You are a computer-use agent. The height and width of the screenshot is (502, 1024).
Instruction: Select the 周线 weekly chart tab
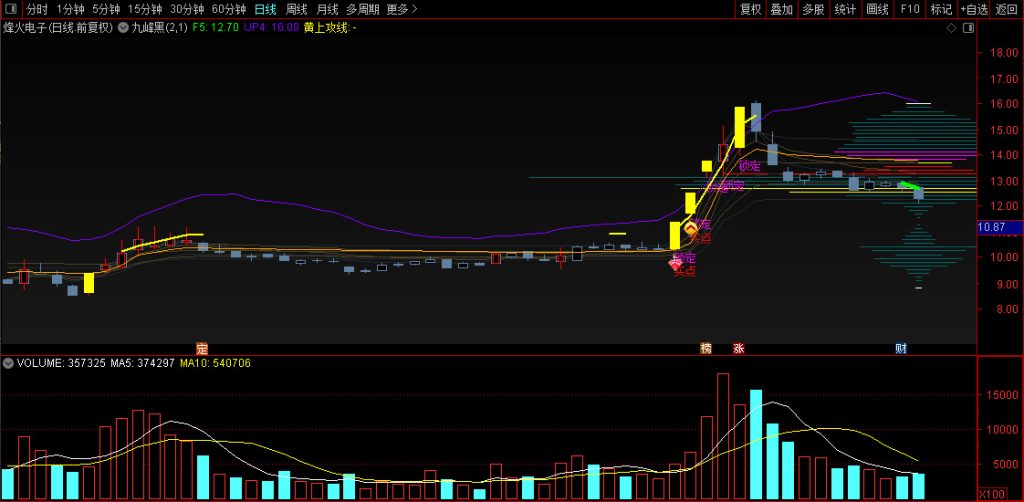297,10
